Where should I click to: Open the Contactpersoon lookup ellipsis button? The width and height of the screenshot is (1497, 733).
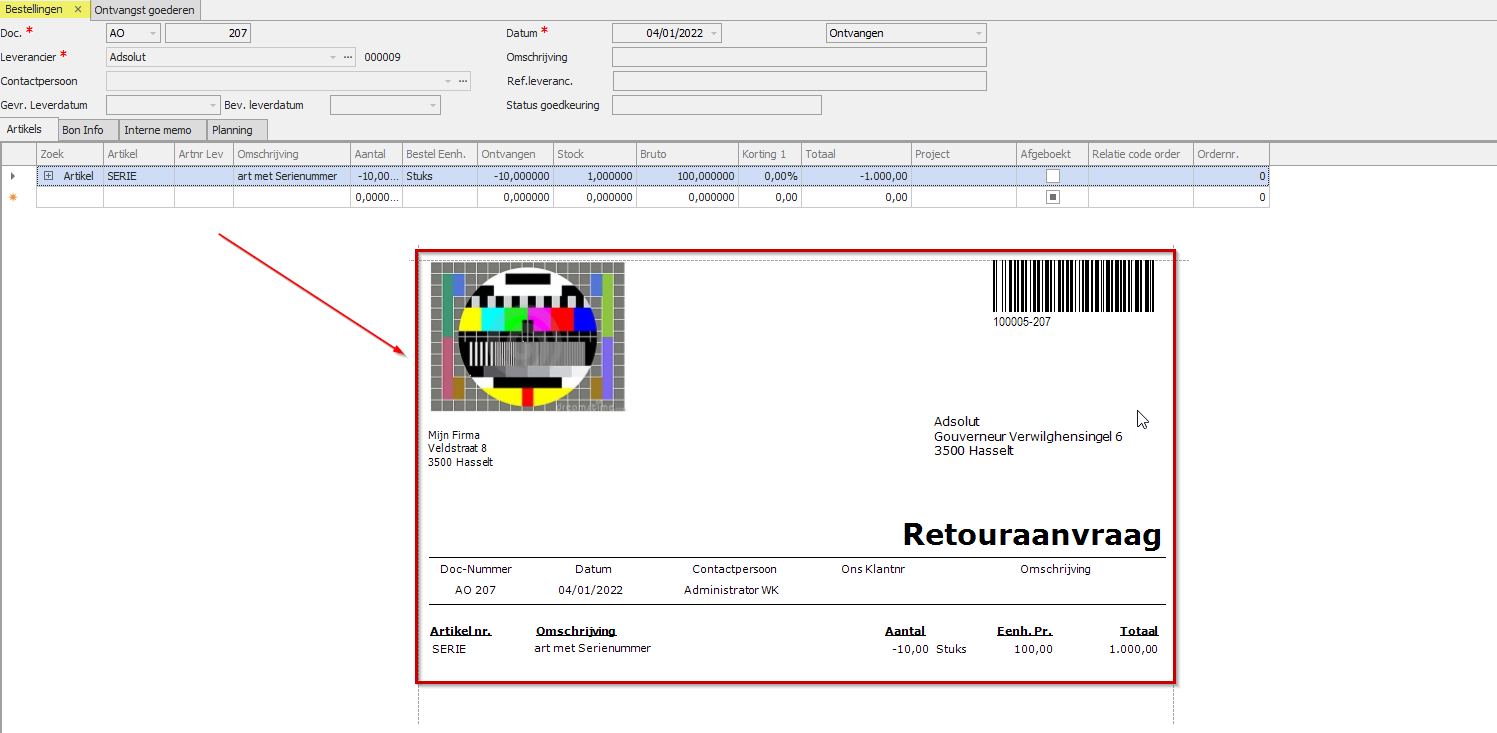(463, 81)
